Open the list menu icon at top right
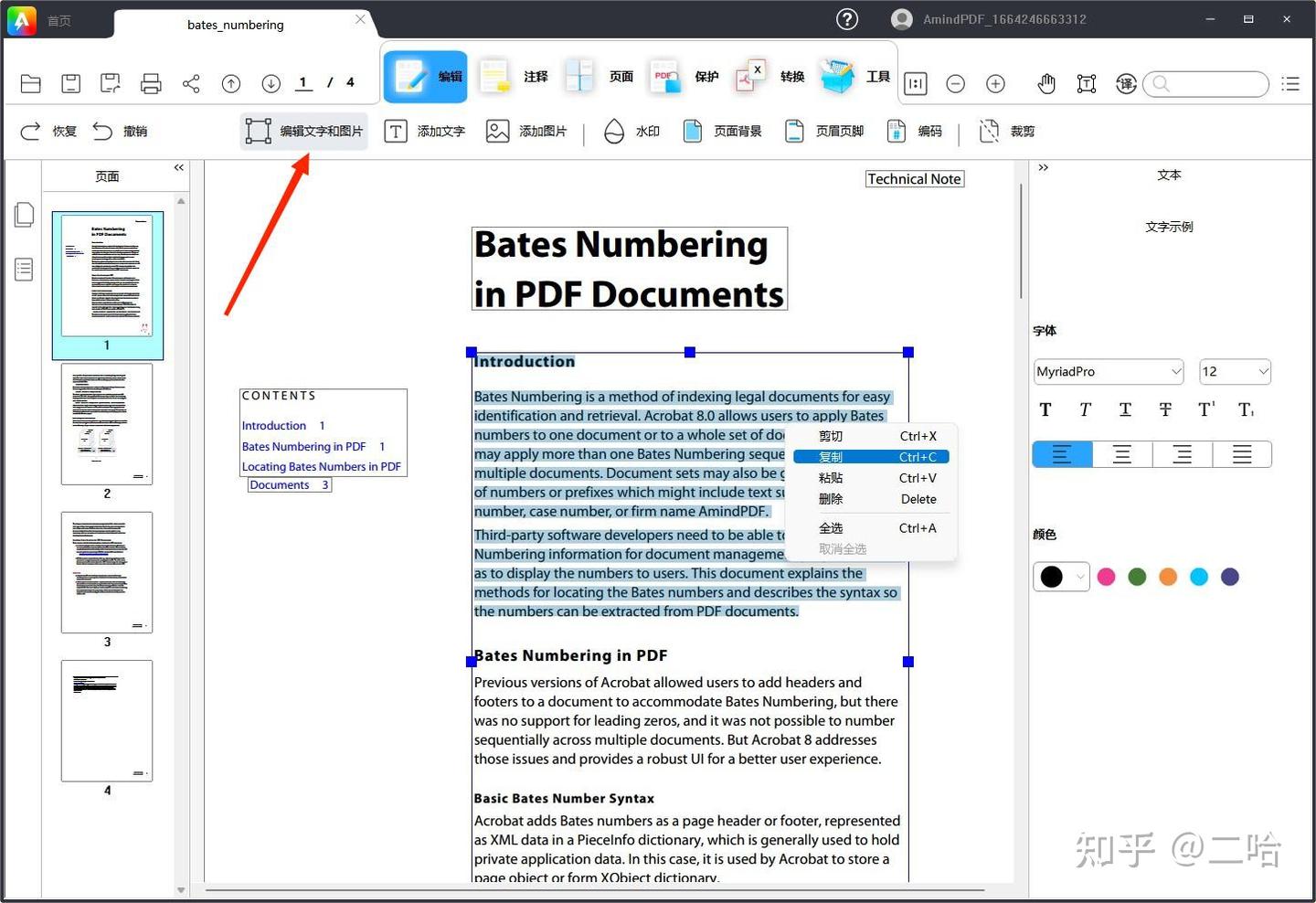The width and height of the screenshot is (1316, 903). tap(1290, 84)
